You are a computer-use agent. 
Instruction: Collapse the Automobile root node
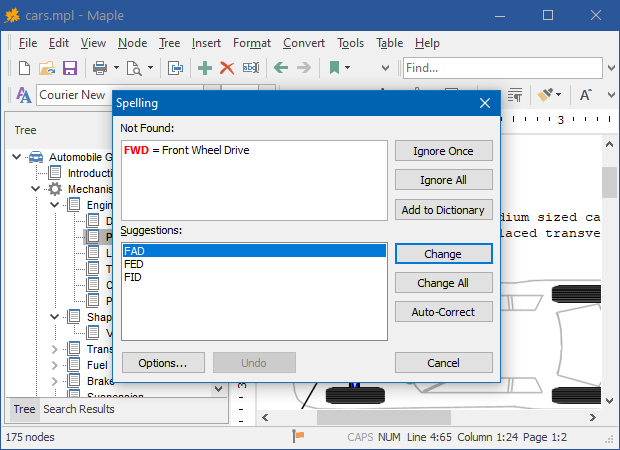point(17,157)
